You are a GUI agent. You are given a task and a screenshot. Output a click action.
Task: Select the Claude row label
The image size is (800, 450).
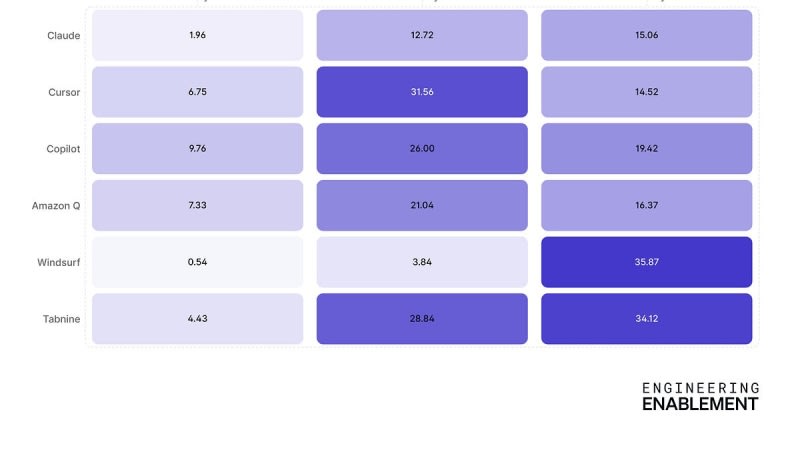click(x=63, y=36)
